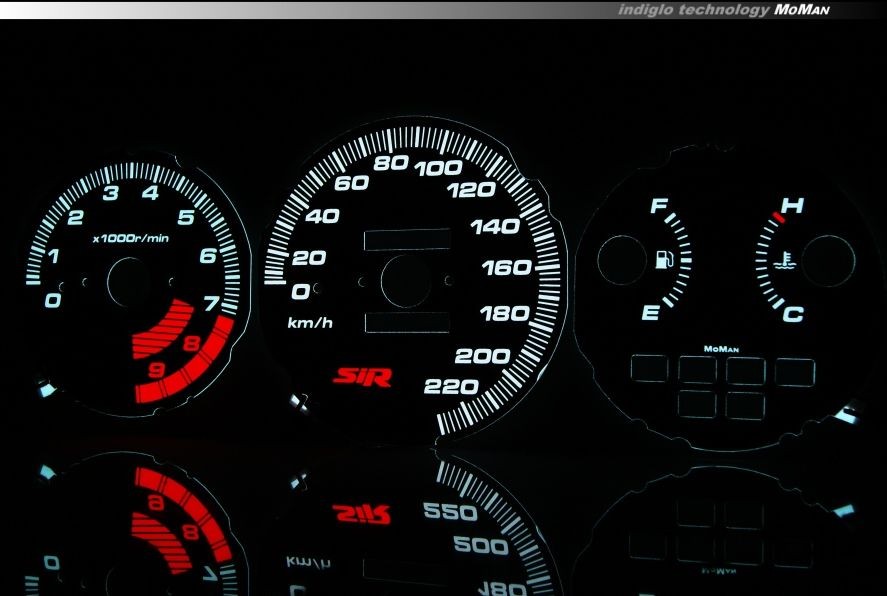The width and height of the screenshot is (887, 596).
Task: Select the bottom-left indicator light window
Action: pyautogui.click(x=697, y=404)
